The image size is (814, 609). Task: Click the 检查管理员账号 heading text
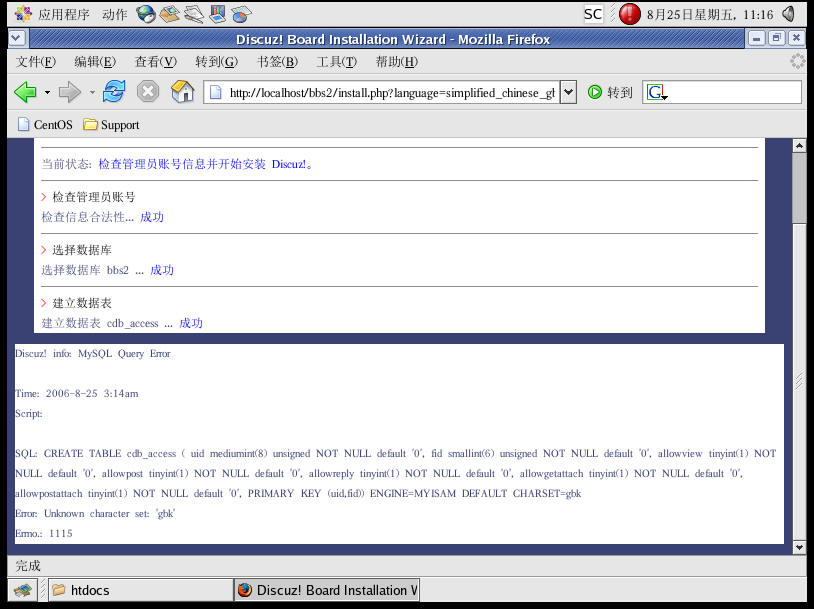[x=93, y=197]
